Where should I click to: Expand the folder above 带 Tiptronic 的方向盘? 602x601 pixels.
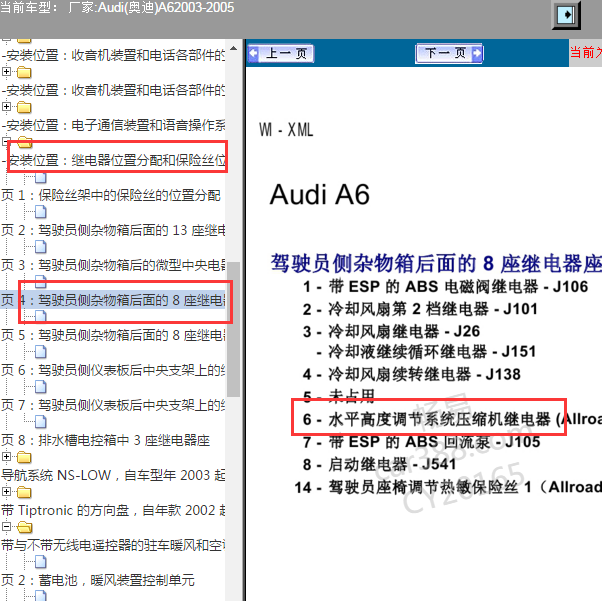[x=6, y=491]
